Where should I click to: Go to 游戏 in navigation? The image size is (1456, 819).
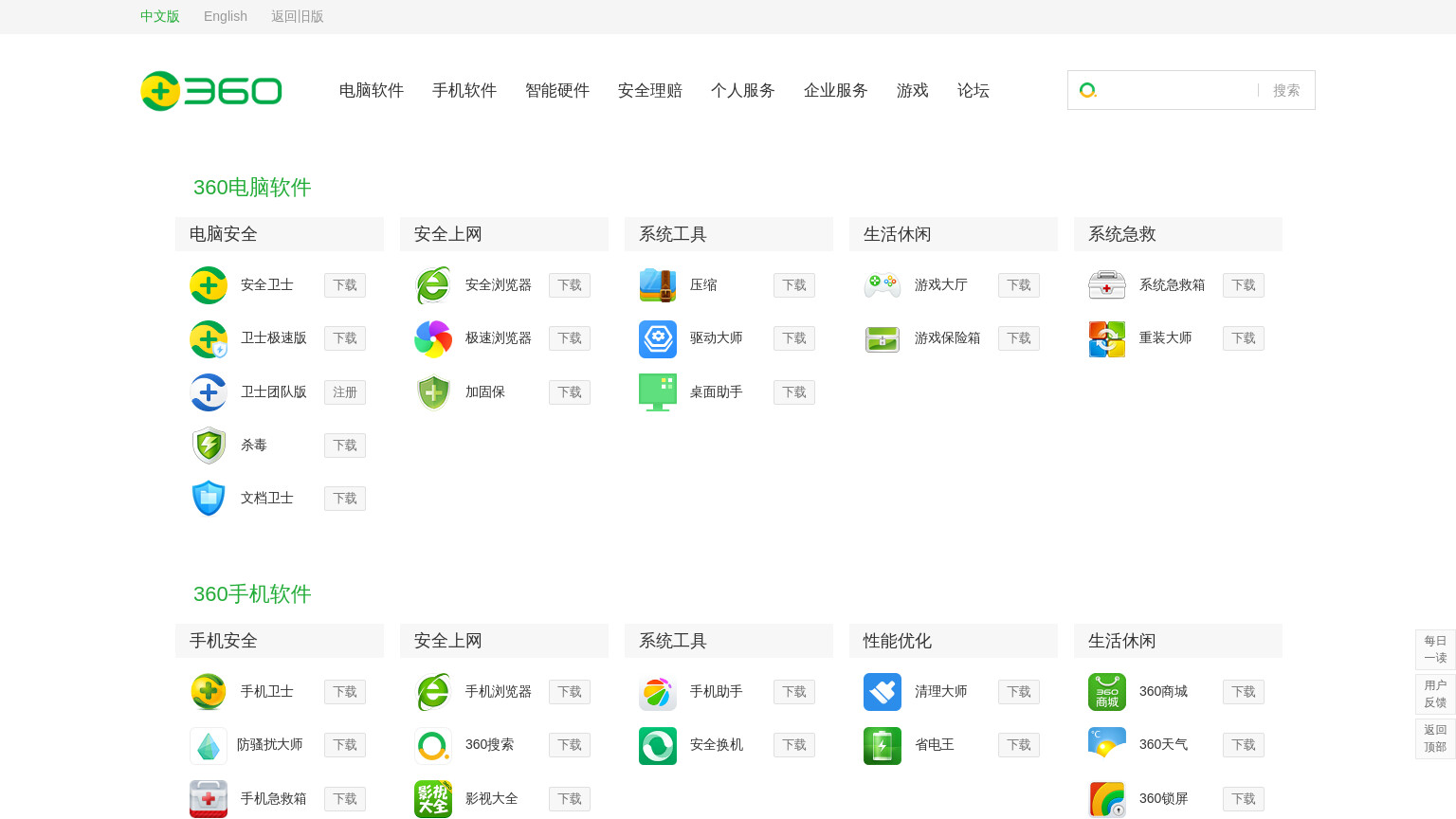click(x=913, y=90)
